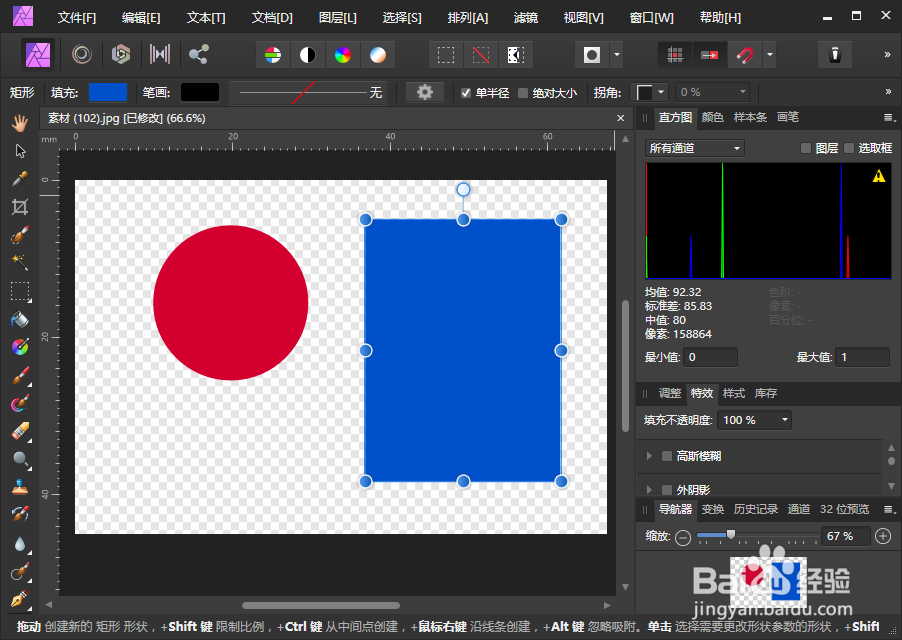Select the Flood Fill tool
Screen dimensions: 902x640
(x=20, y=319)
